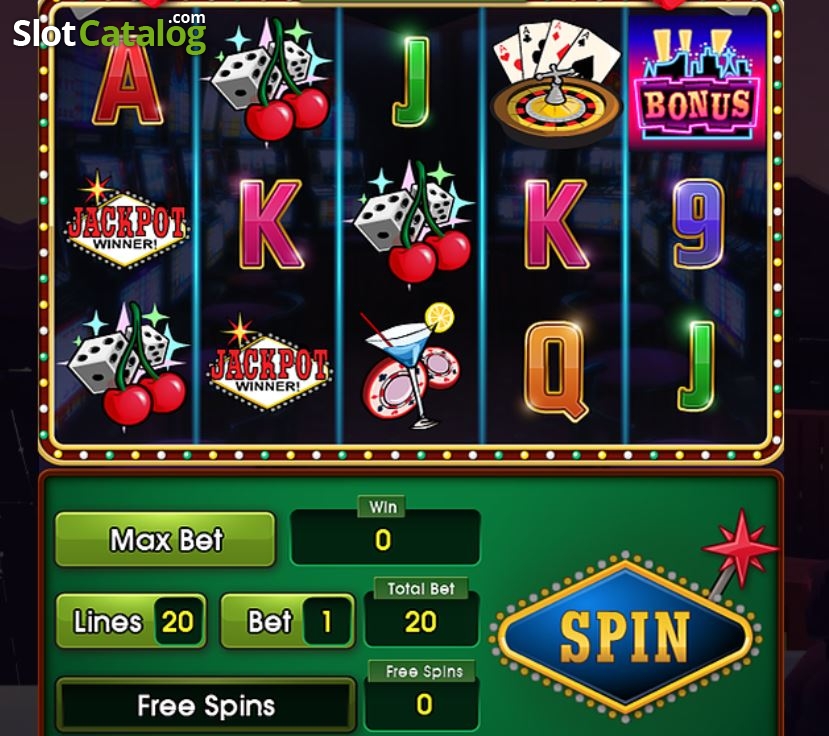Click the red letter A symbol
829x736 pixels.
tap(127, 84)
